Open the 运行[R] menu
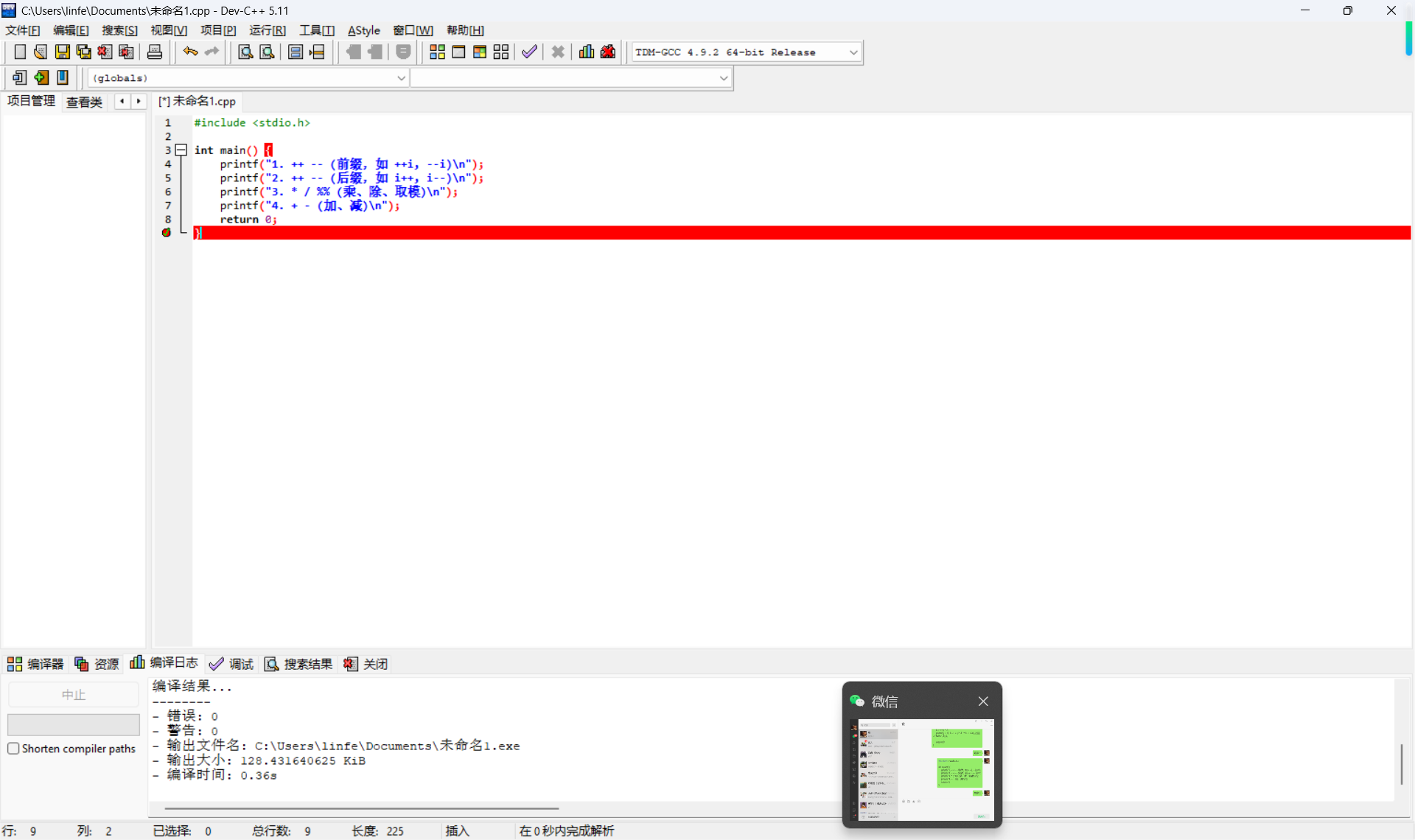Screen dimensions: 1415x840 coord(267,30)
